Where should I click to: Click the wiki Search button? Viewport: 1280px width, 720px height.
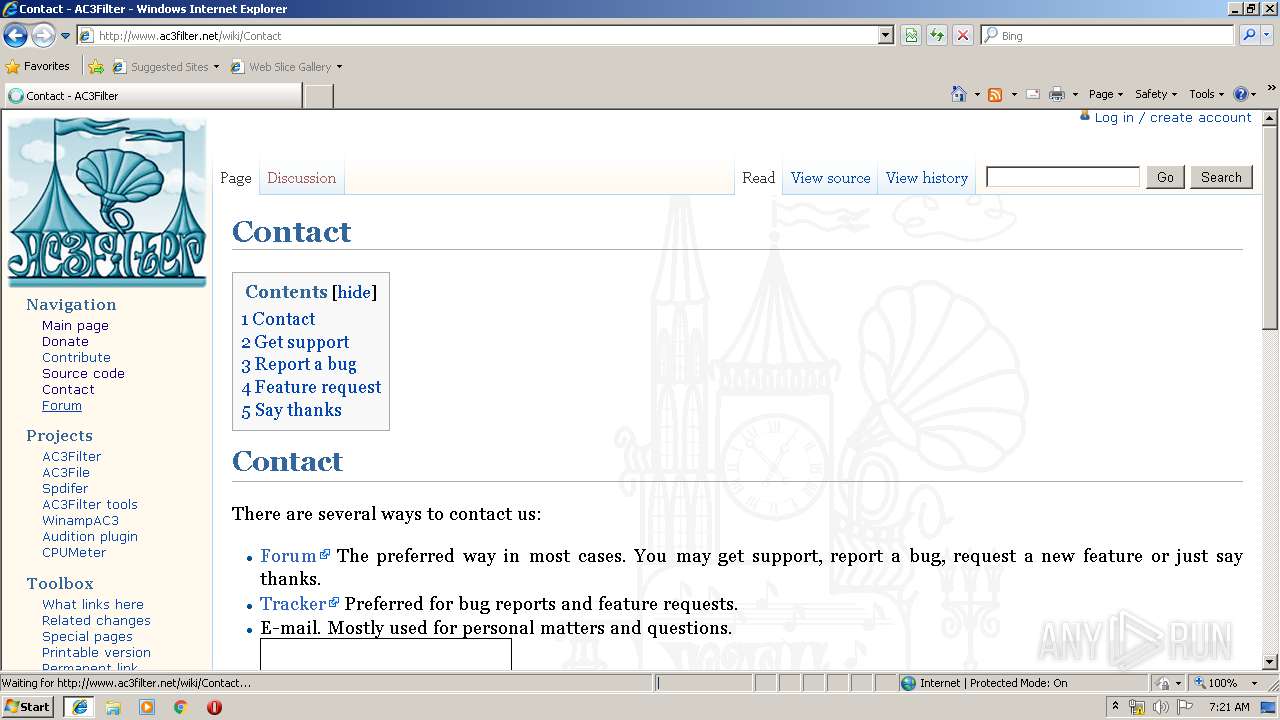pos(1221,177)
